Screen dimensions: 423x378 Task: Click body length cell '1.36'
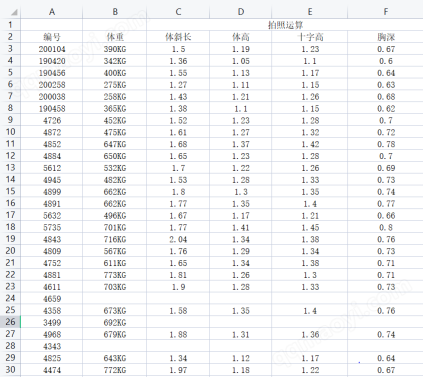pos(178,61)
